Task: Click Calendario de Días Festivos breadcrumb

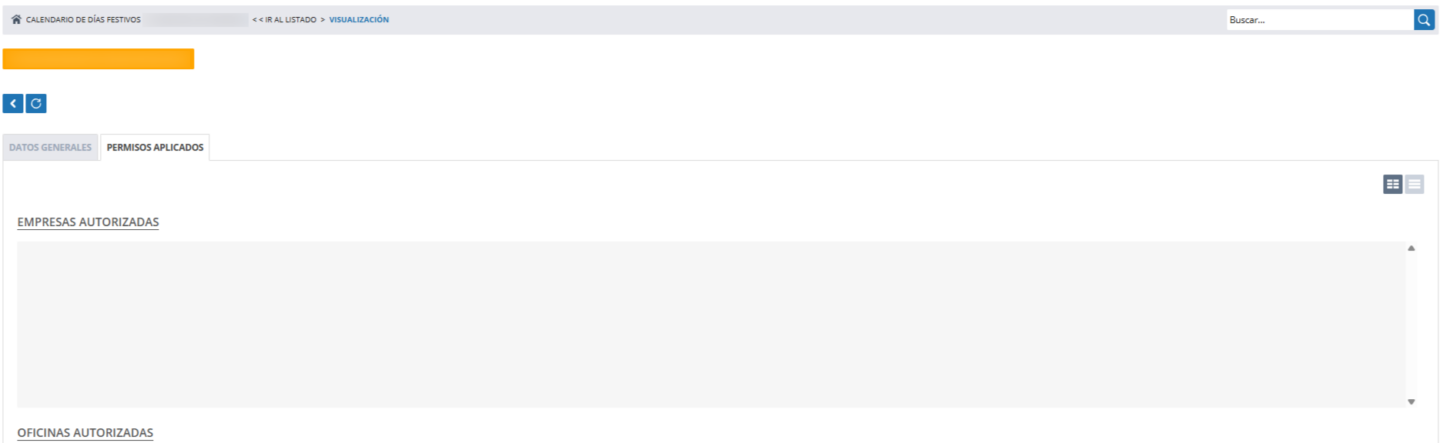Action: point(83,20)
